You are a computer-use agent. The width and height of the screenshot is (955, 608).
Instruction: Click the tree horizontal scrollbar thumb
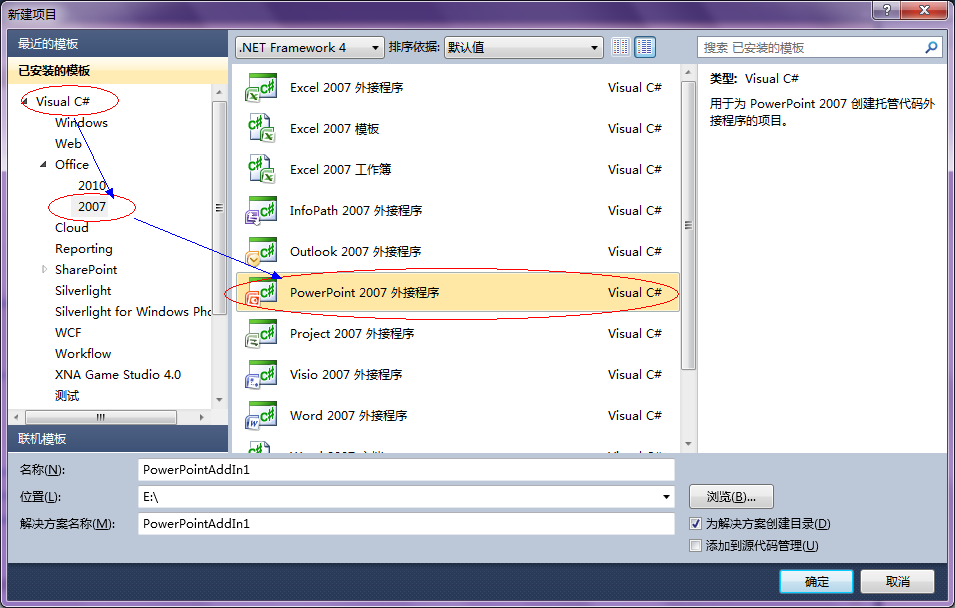tap(101, 417)
